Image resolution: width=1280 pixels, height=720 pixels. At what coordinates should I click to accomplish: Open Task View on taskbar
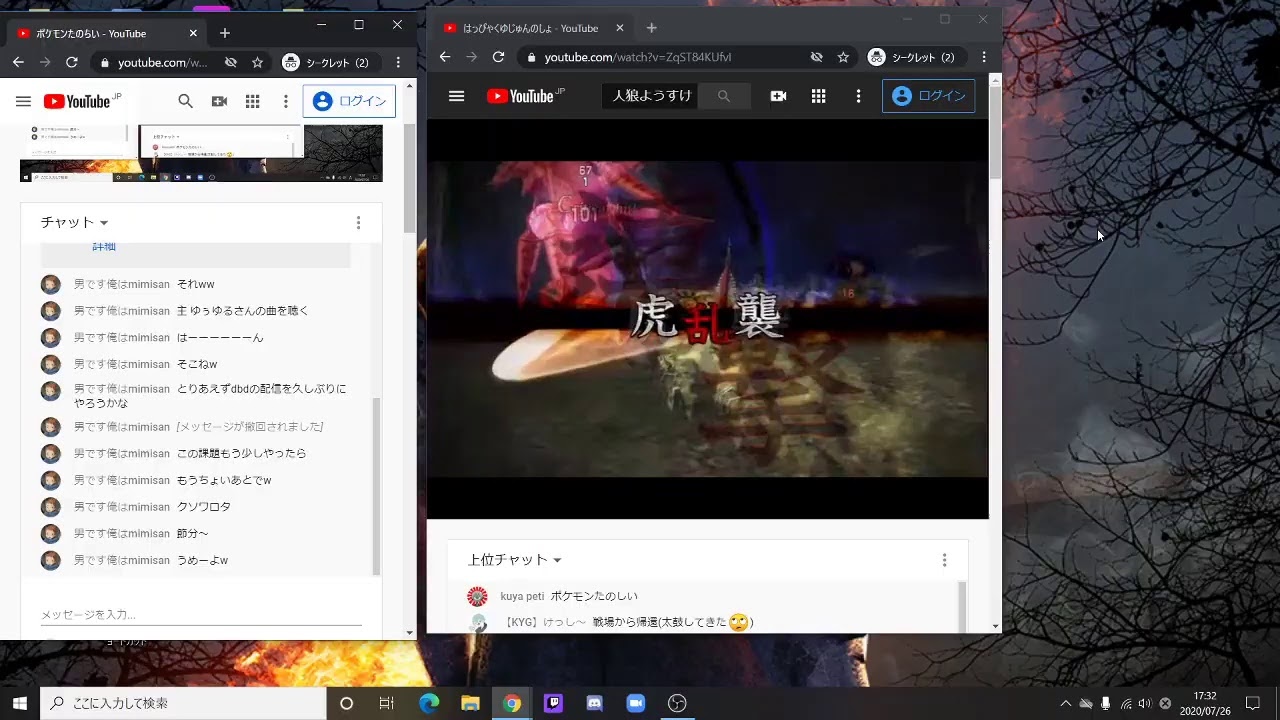pos(386,703)
